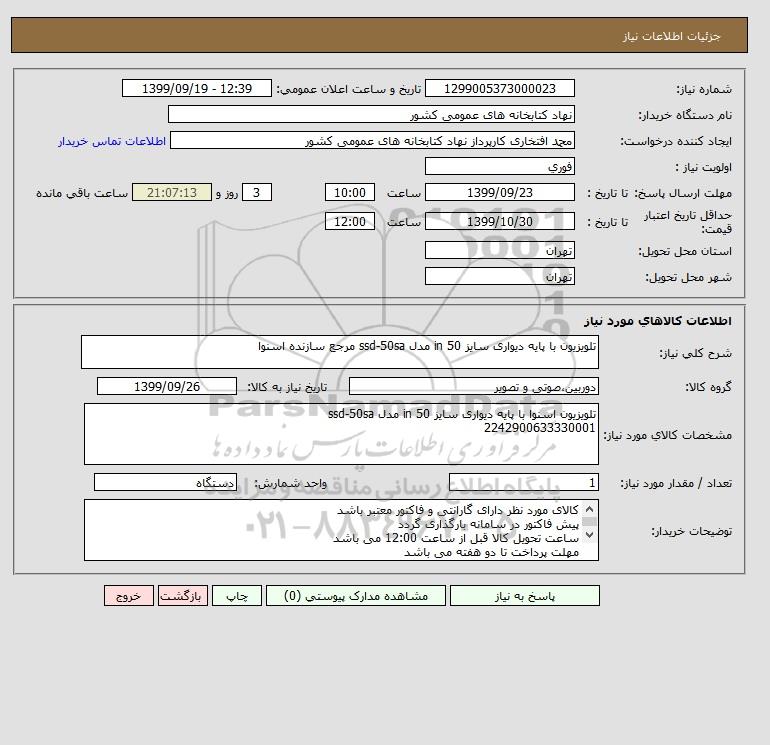This screenshot has height=745, width=770.
Task: Click the buyer notes text area
Action: coord(341,530)
